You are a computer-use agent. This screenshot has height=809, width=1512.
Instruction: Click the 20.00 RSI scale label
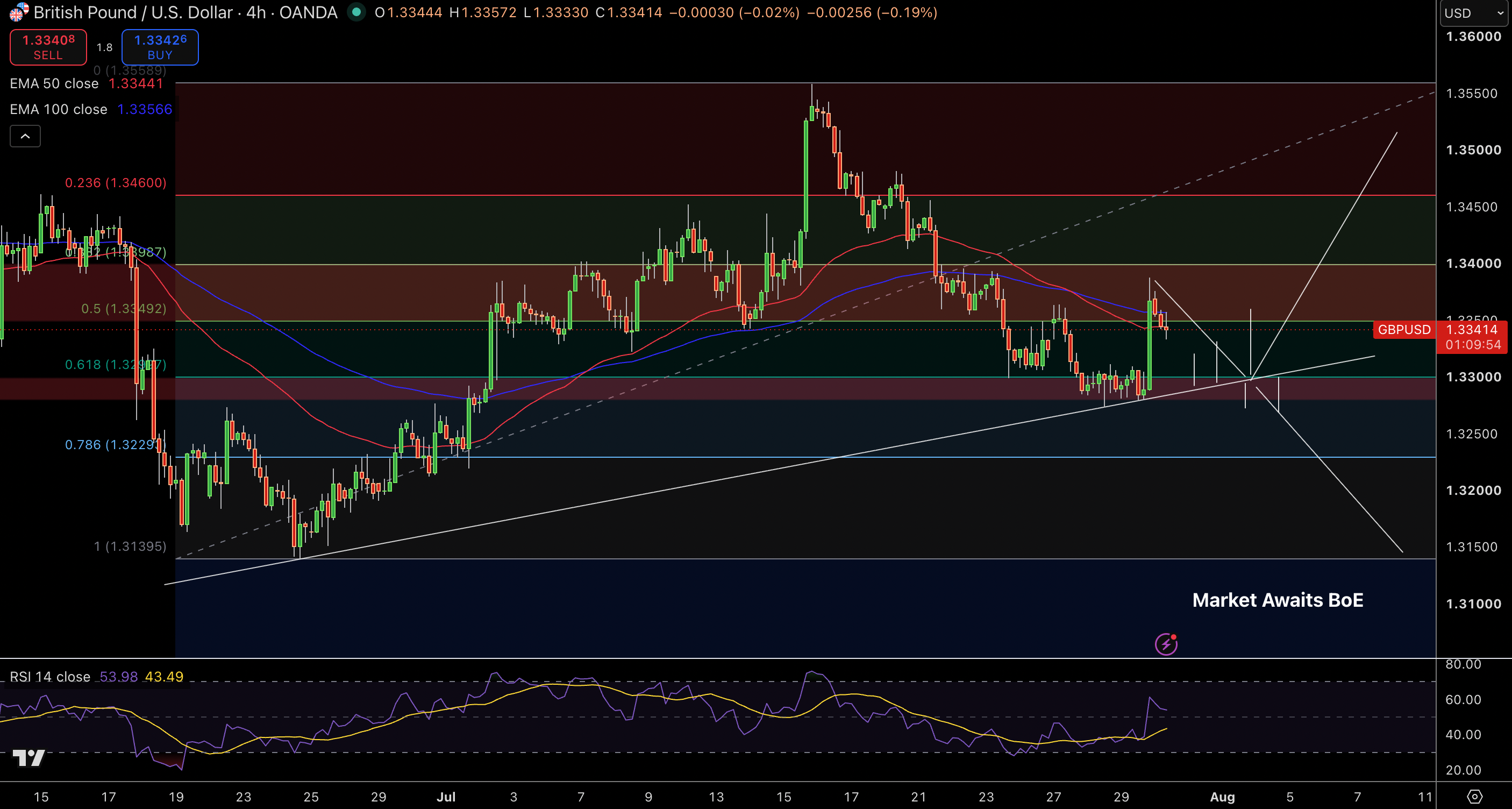1463,770
